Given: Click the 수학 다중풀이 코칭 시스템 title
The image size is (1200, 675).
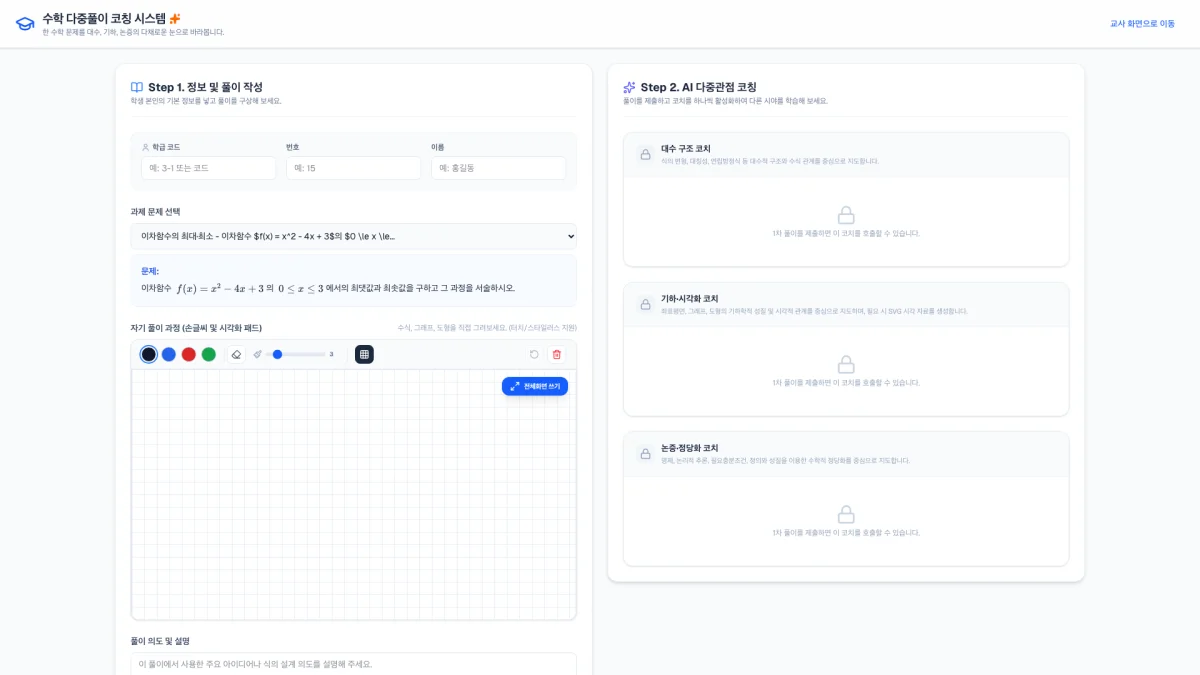Looking at the screenshot, I should 104,18.
